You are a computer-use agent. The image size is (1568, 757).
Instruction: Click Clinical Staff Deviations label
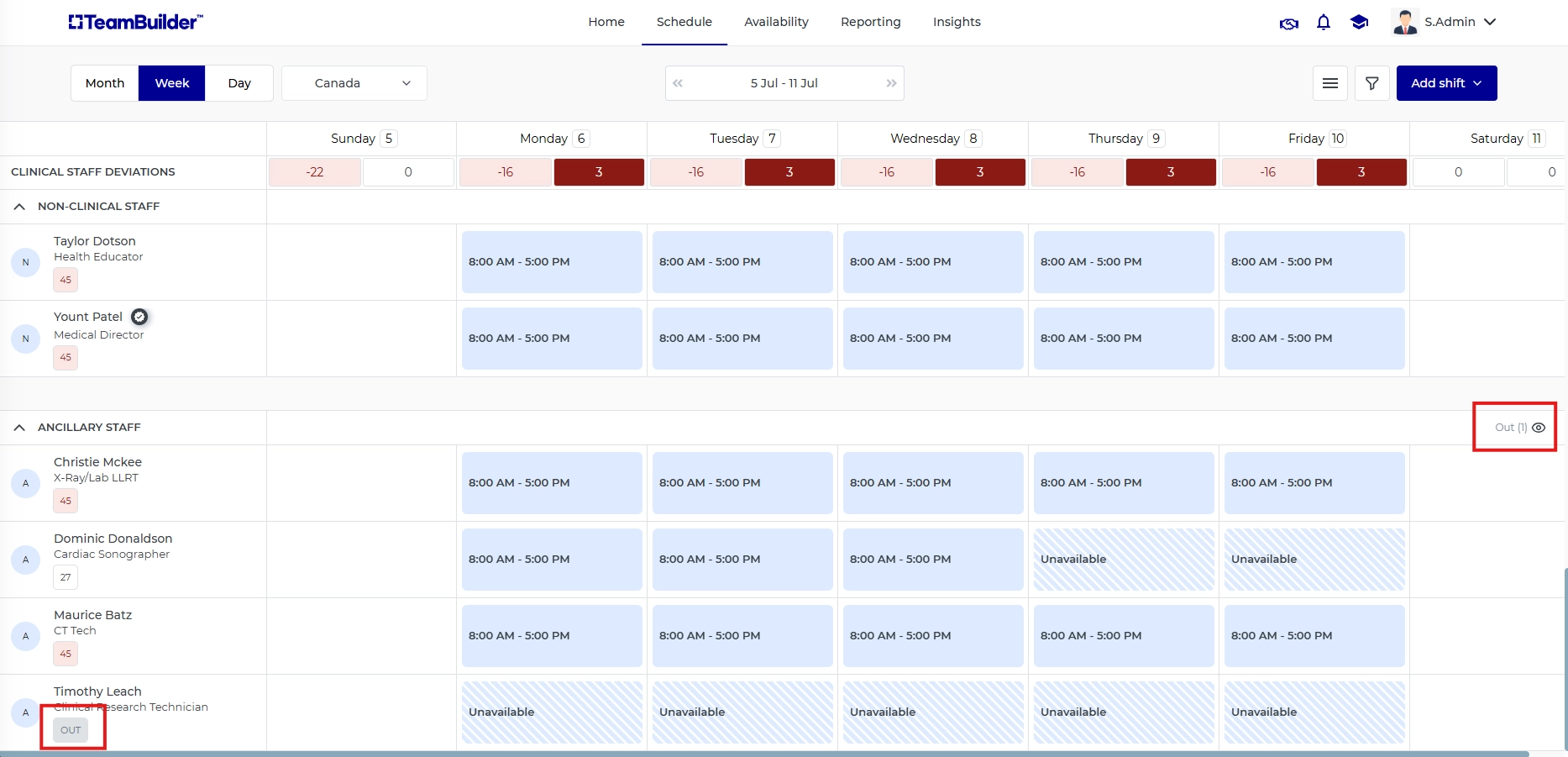pyautogui.click(x=93, y=172)
